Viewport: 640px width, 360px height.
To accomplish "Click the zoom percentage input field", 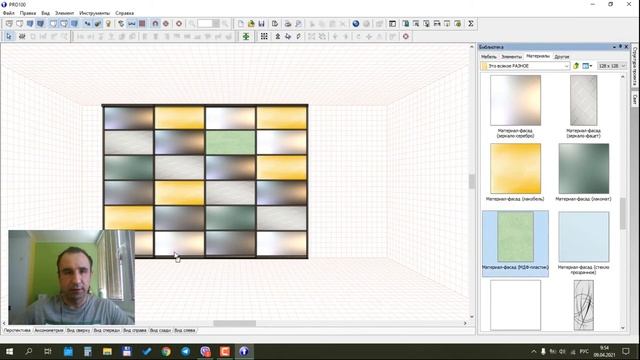I will point(205,24).
